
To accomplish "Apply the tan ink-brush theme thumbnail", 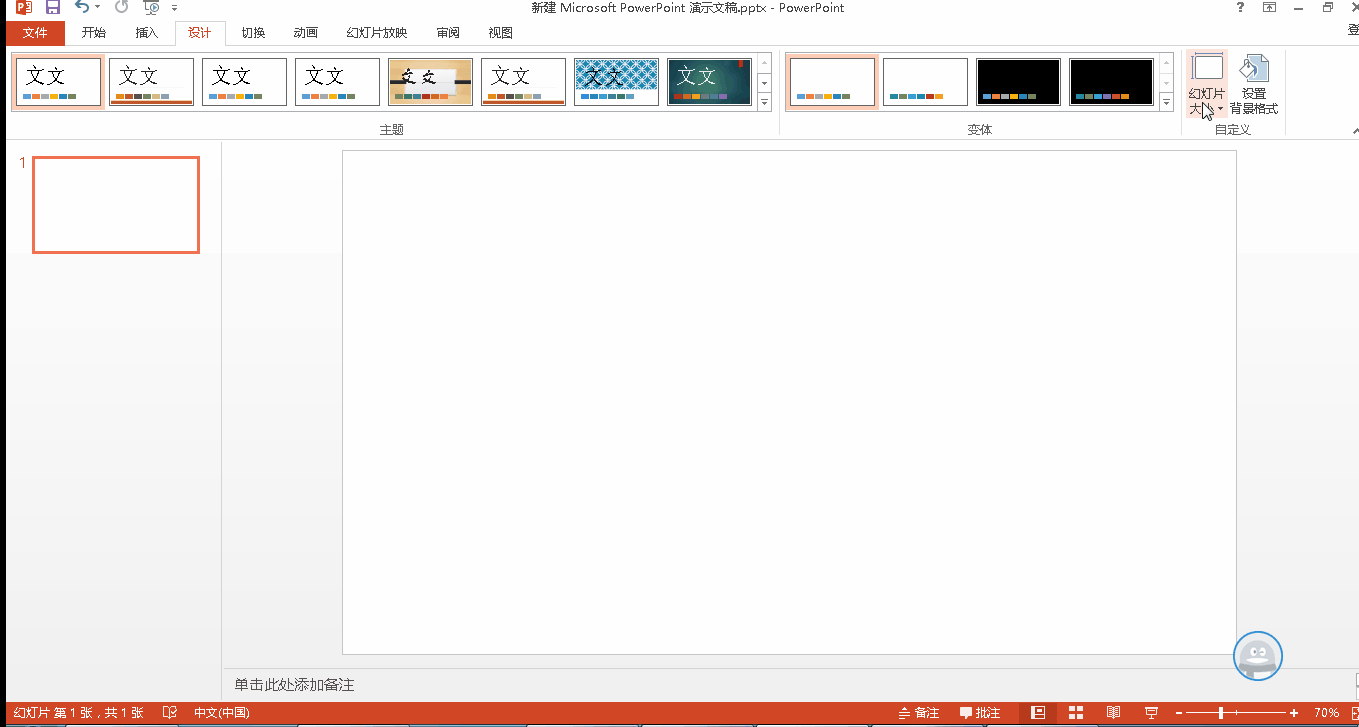I will point(430,82).
